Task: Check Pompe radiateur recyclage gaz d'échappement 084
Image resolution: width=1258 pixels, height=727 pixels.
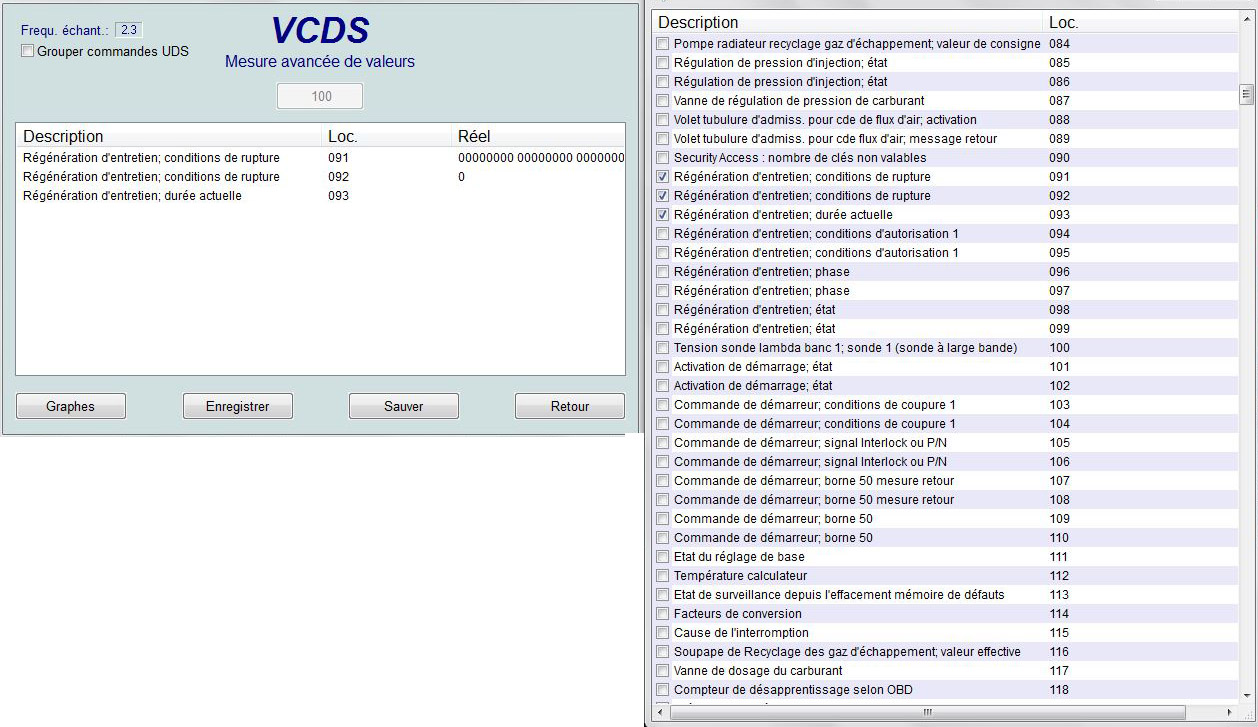Action: tap(662, 44)
